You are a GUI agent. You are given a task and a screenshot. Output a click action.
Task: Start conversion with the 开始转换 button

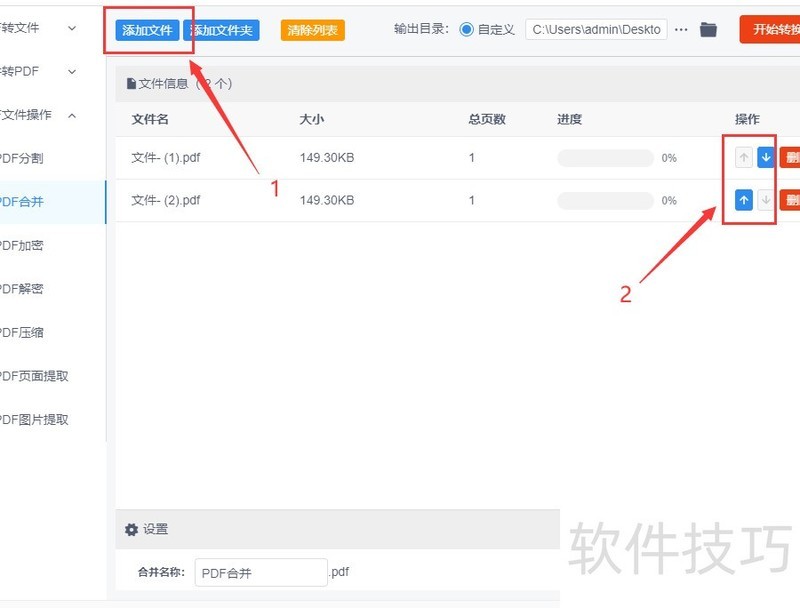tap(770, 30)
